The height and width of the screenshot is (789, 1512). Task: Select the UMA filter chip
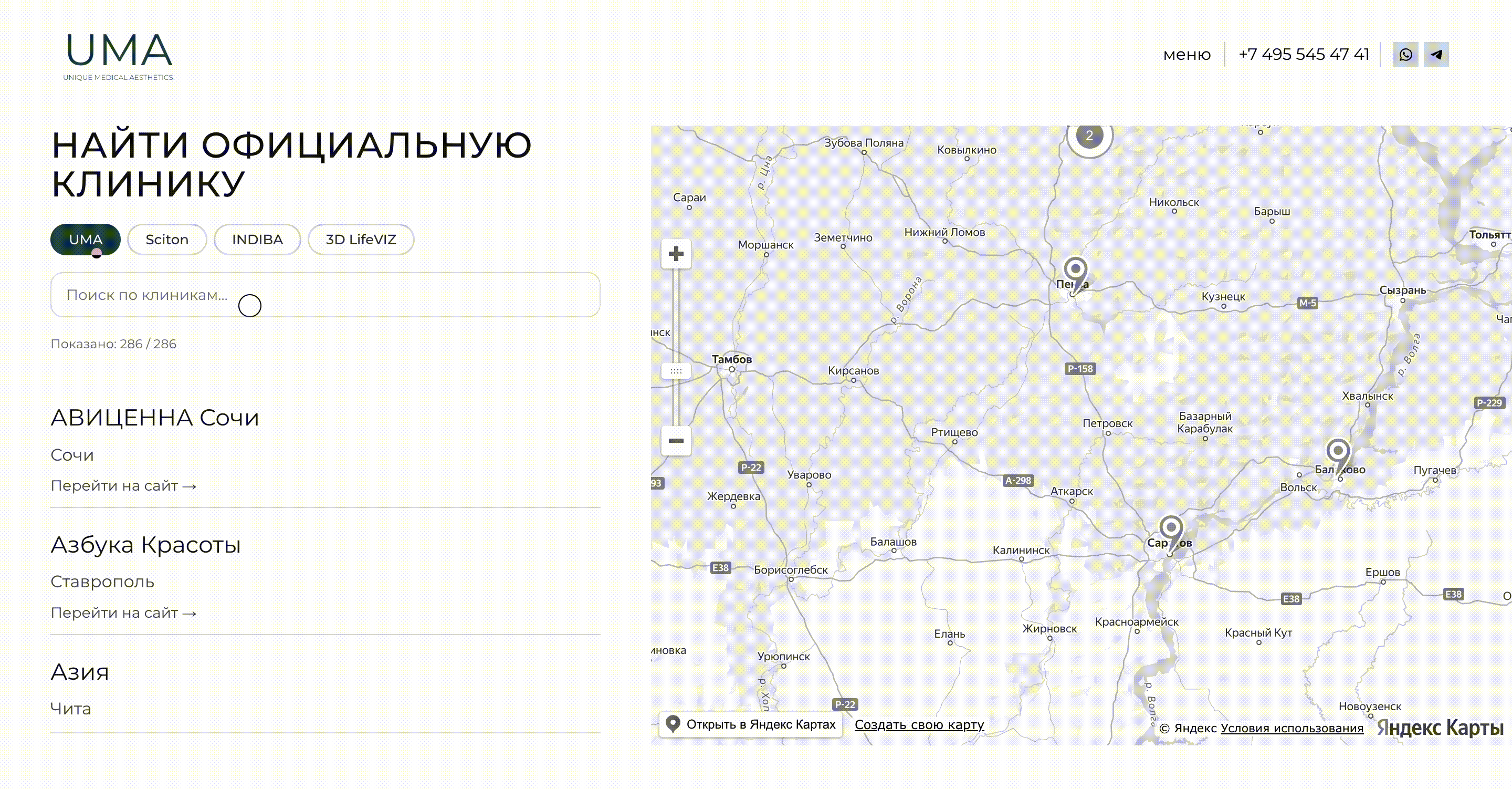click(86, 240)
